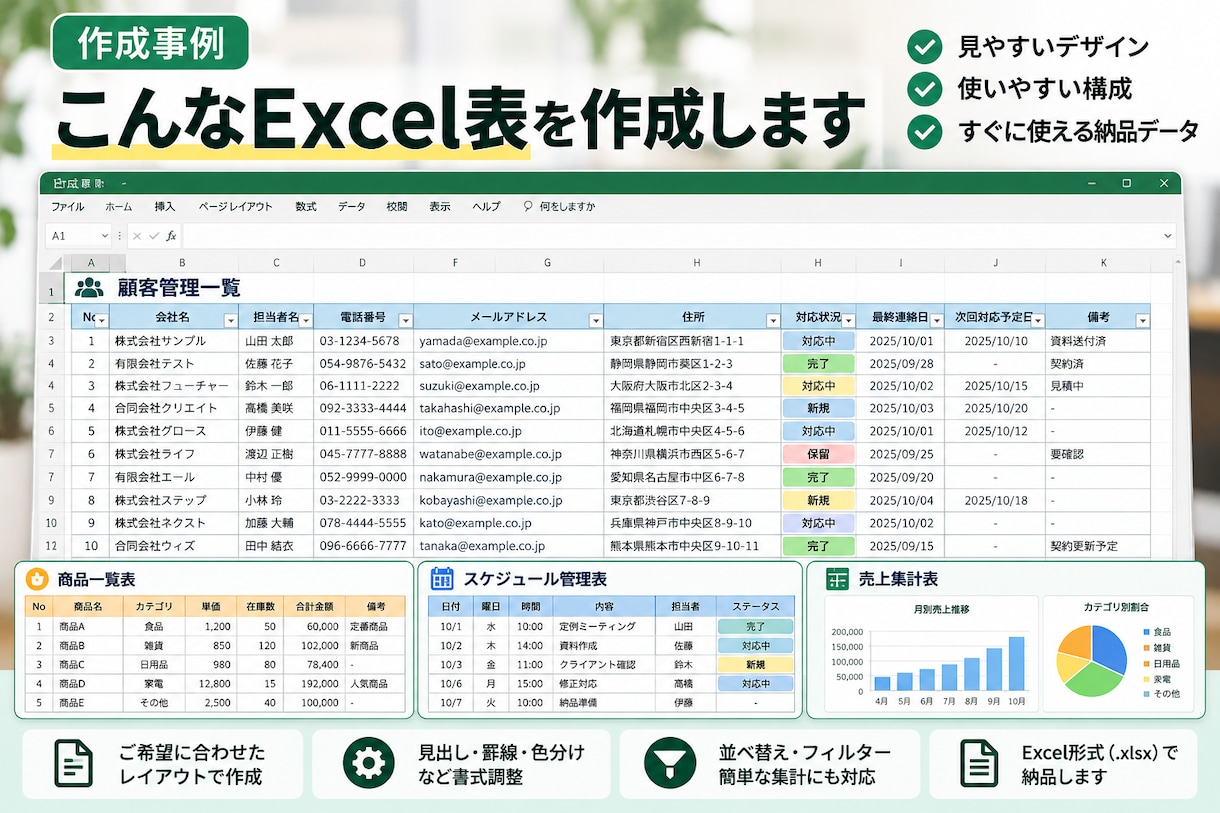Open the 担当者名 column filter dropdown

(x=306, y=320)
